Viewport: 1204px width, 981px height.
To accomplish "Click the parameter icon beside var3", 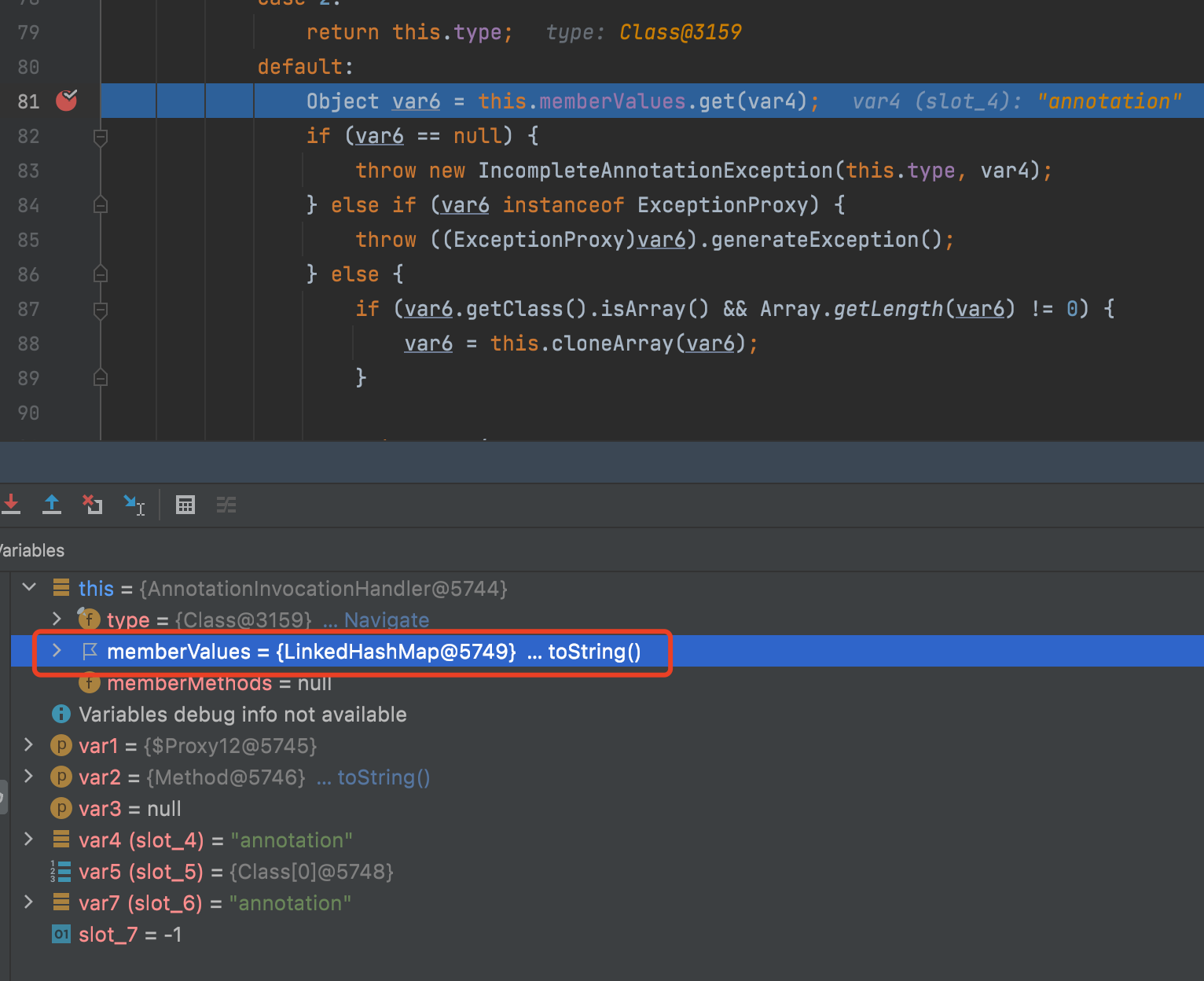I will [61, 808].
